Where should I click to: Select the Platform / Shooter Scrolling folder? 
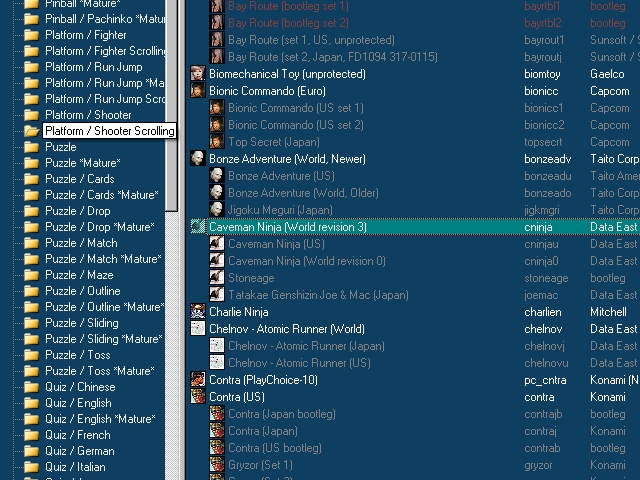click(109, 131)
